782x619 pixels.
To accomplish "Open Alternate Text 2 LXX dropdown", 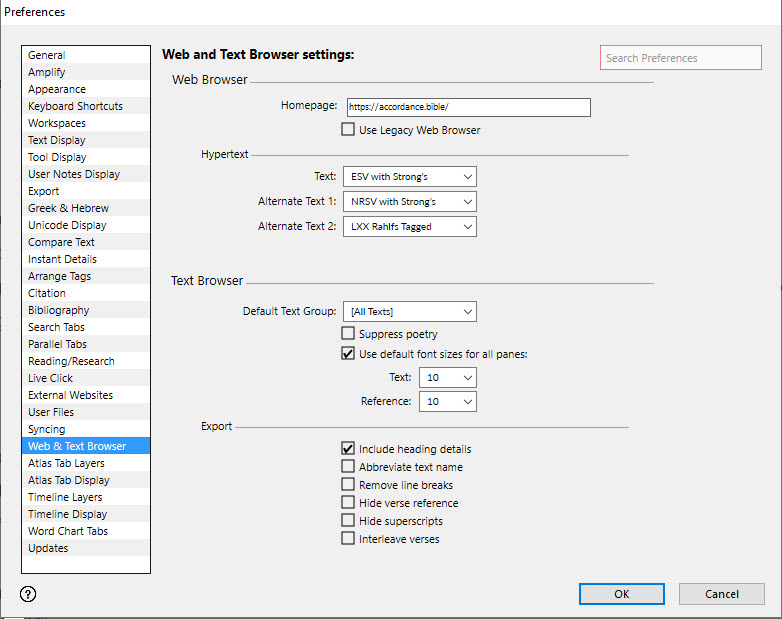I will click(409, 227).
